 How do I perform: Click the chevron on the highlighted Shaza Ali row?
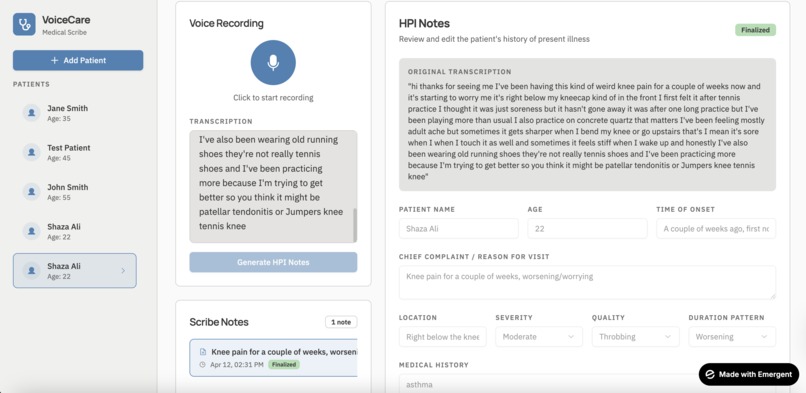[x=123, y=271]
